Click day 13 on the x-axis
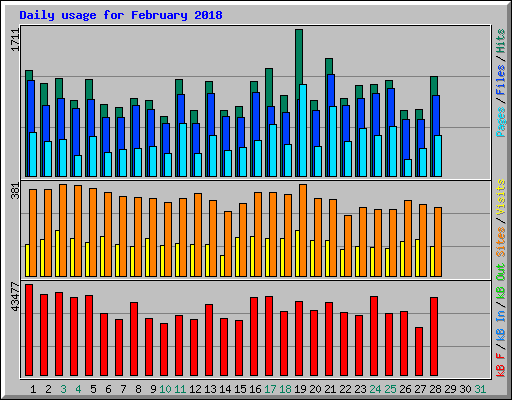Image resolution: width=512 pixels, height=400 pixels. coord(210,389)
